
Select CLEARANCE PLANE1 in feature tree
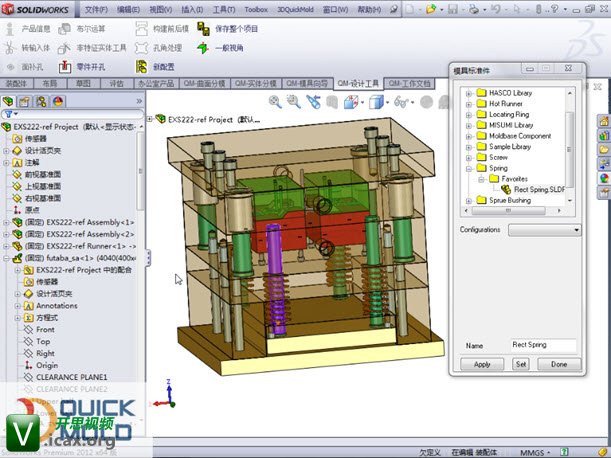pyautogui.click(x=71, y=377)
